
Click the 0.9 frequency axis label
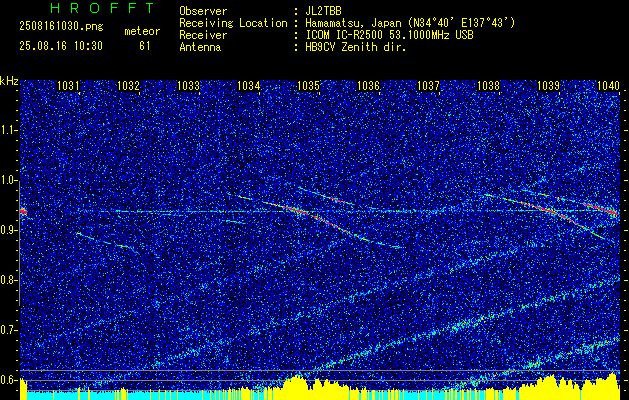click(x=8, y=230)
